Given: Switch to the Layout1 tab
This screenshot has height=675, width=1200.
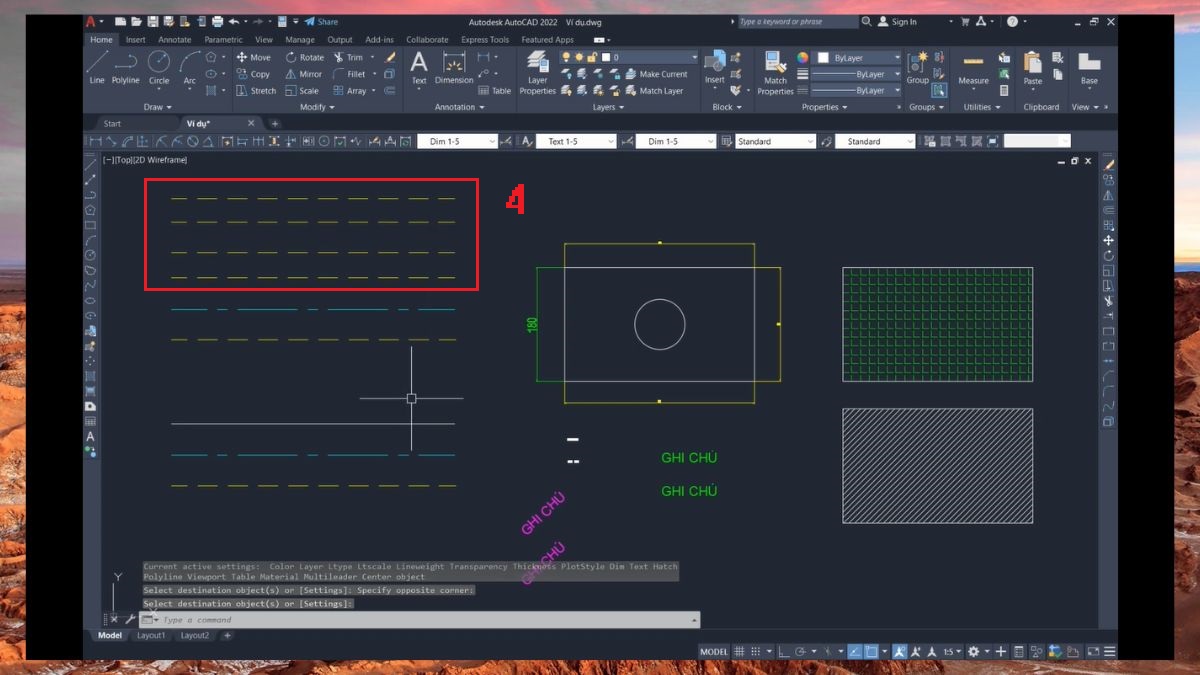Looking at the screenshot, I should coord(150,635).
